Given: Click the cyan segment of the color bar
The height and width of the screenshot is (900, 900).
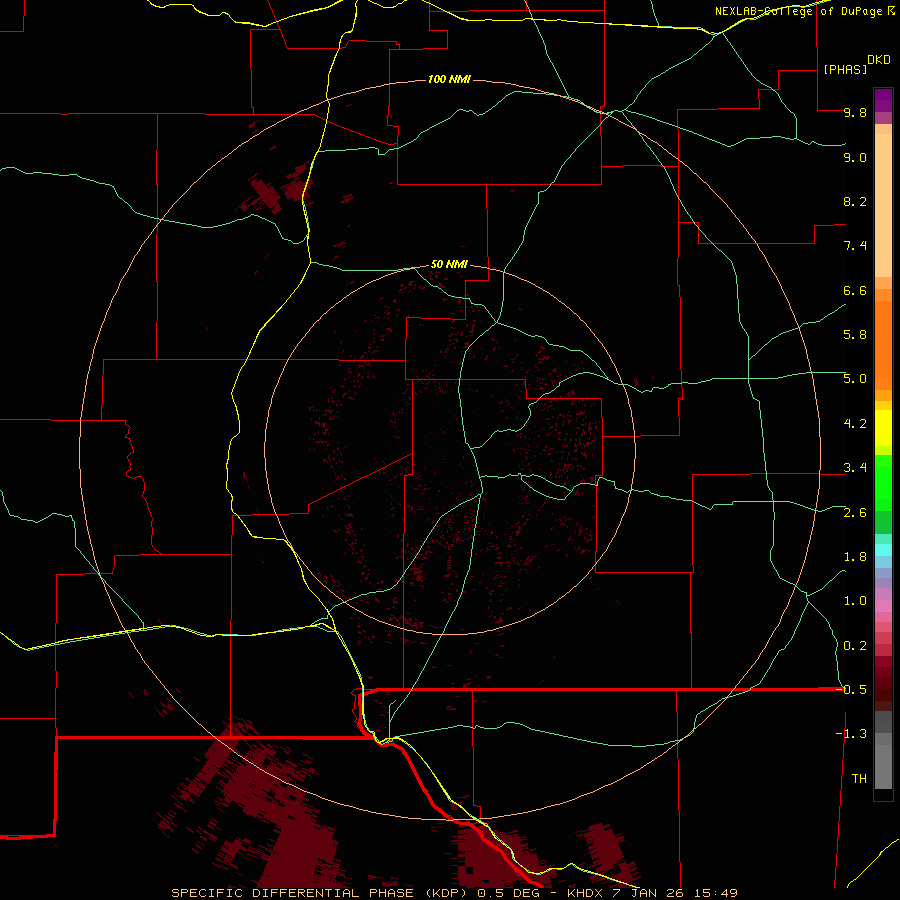Looking at the screenshot, I should point(883,549).
